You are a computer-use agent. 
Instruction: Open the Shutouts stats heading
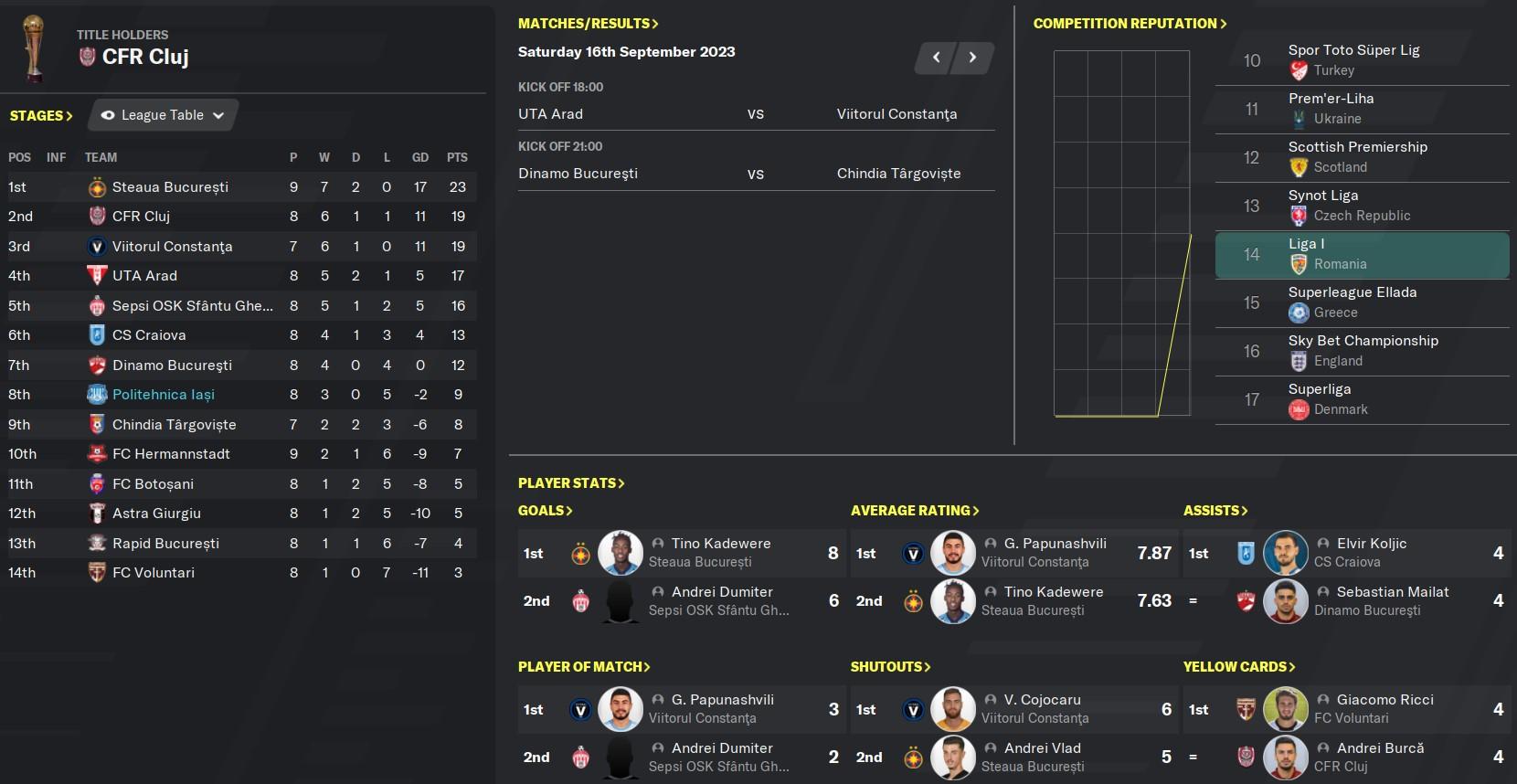point(890,667)
